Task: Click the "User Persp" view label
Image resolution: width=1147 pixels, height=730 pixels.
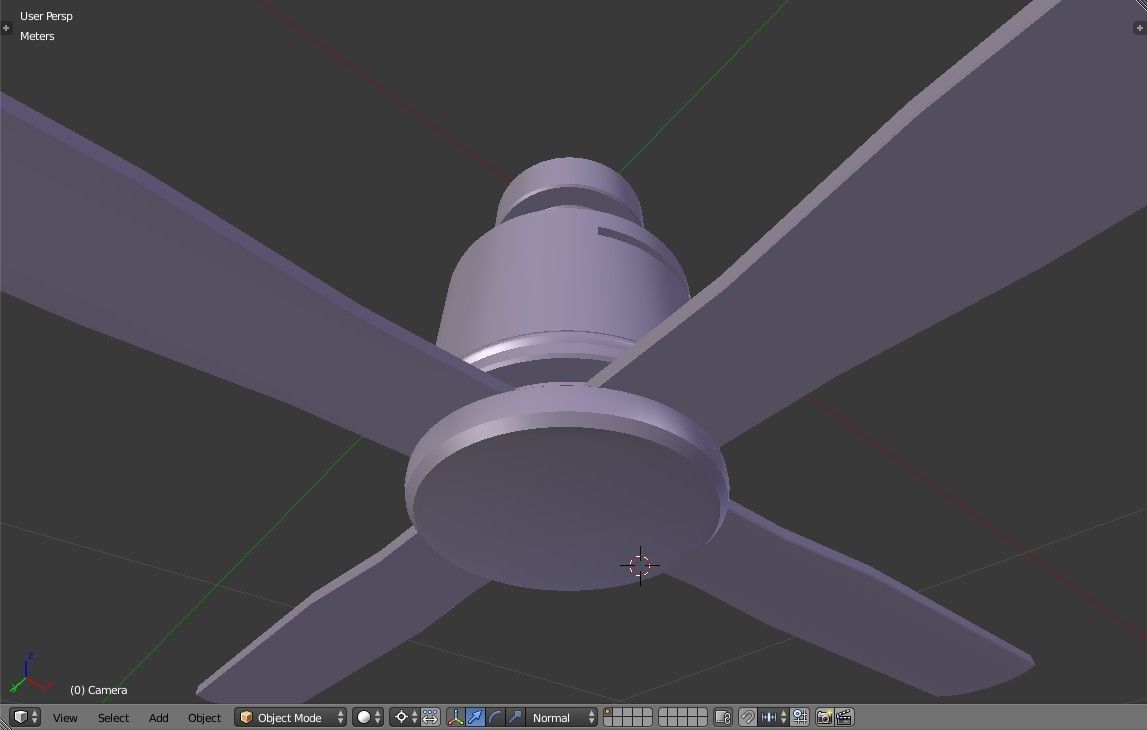Action: [46, 16]
